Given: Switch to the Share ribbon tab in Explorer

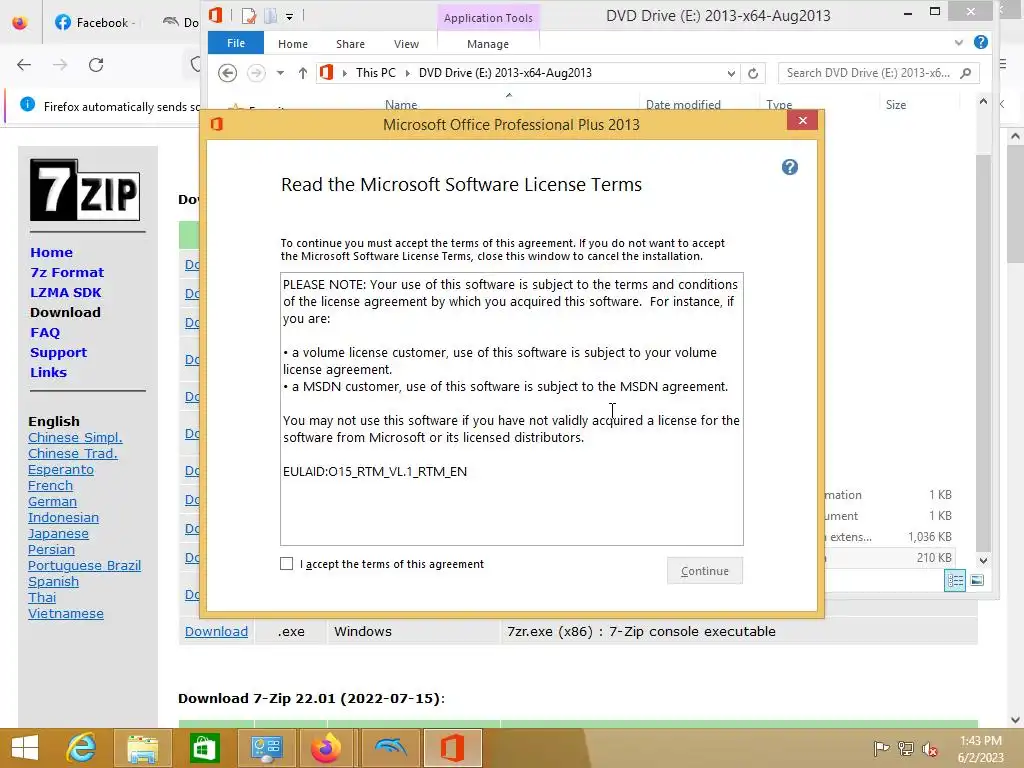Looking at the screenshot, I should coord(350,44).
